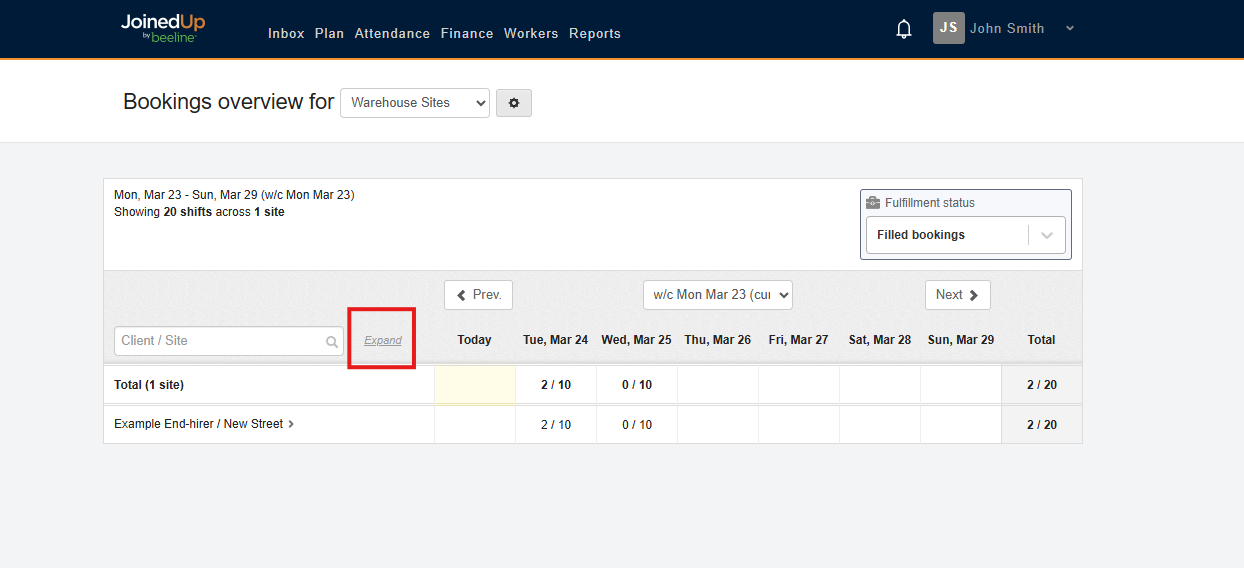This screenshot has width=1244, height=568.
Task: Open the Warehouse Sites dropdown
Action: pyautogui.click(x=415, y=103)
